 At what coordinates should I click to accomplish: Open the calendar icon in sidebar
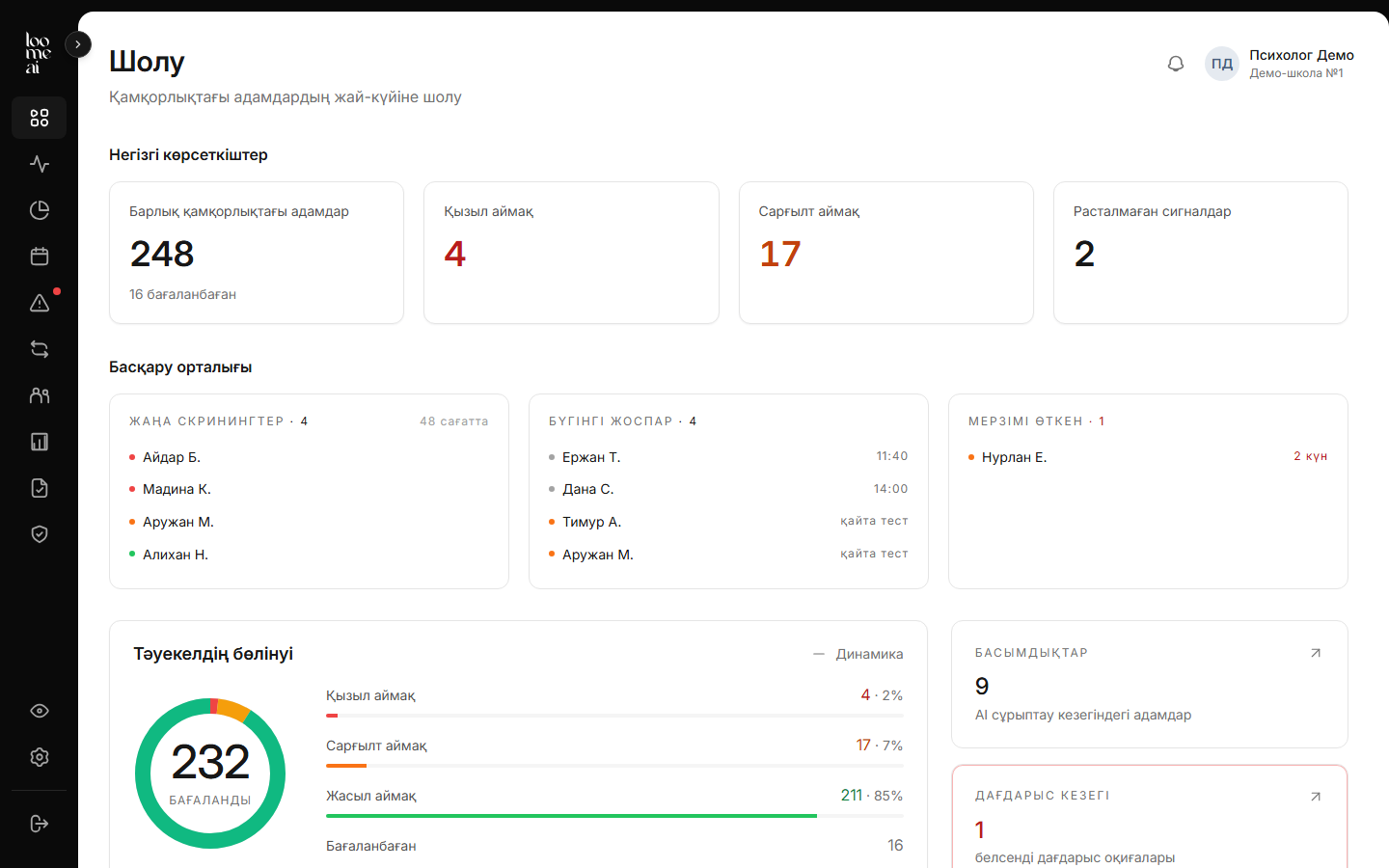[39, 257]
